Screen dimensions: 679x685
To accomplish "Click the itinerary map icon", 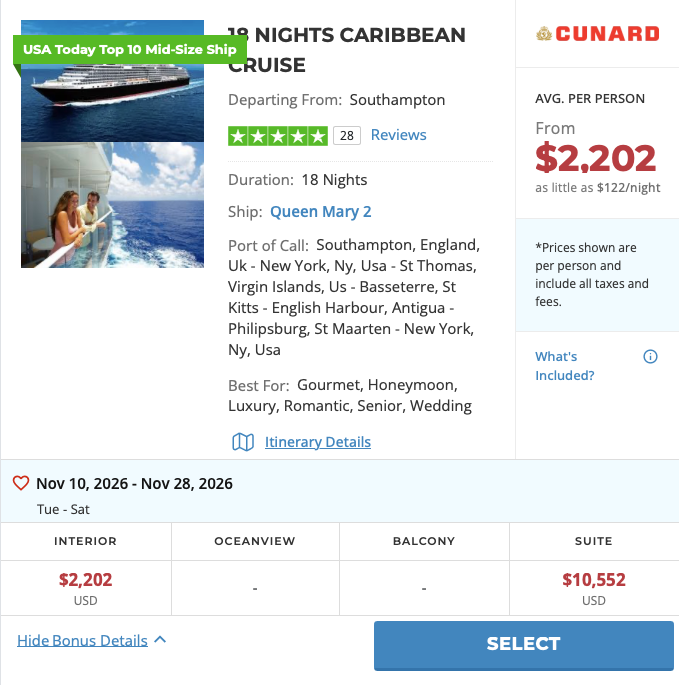I will (x=243, y=442).
